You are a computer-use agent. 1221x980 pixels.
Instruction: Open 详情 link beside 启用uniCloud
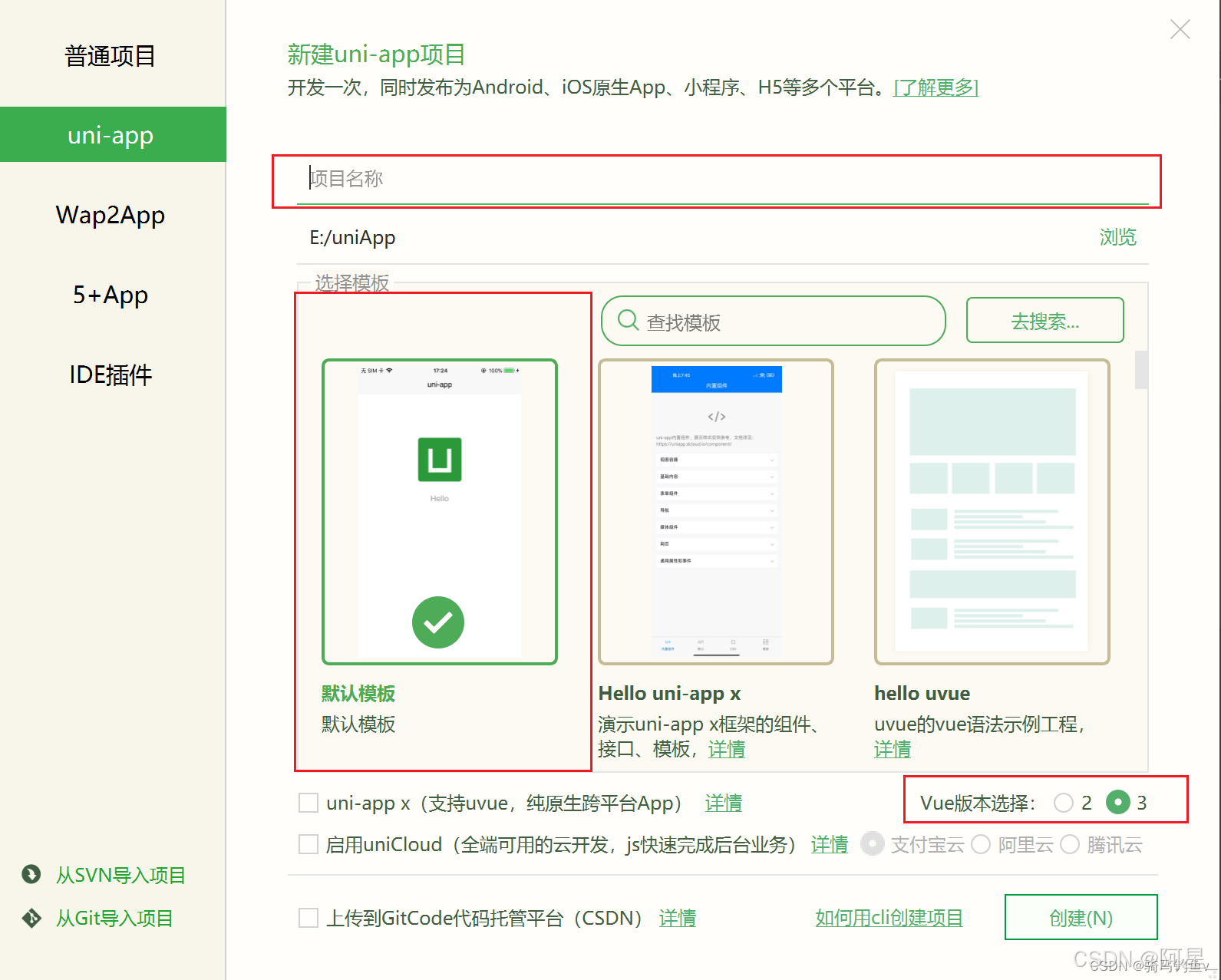pos(830,844)
